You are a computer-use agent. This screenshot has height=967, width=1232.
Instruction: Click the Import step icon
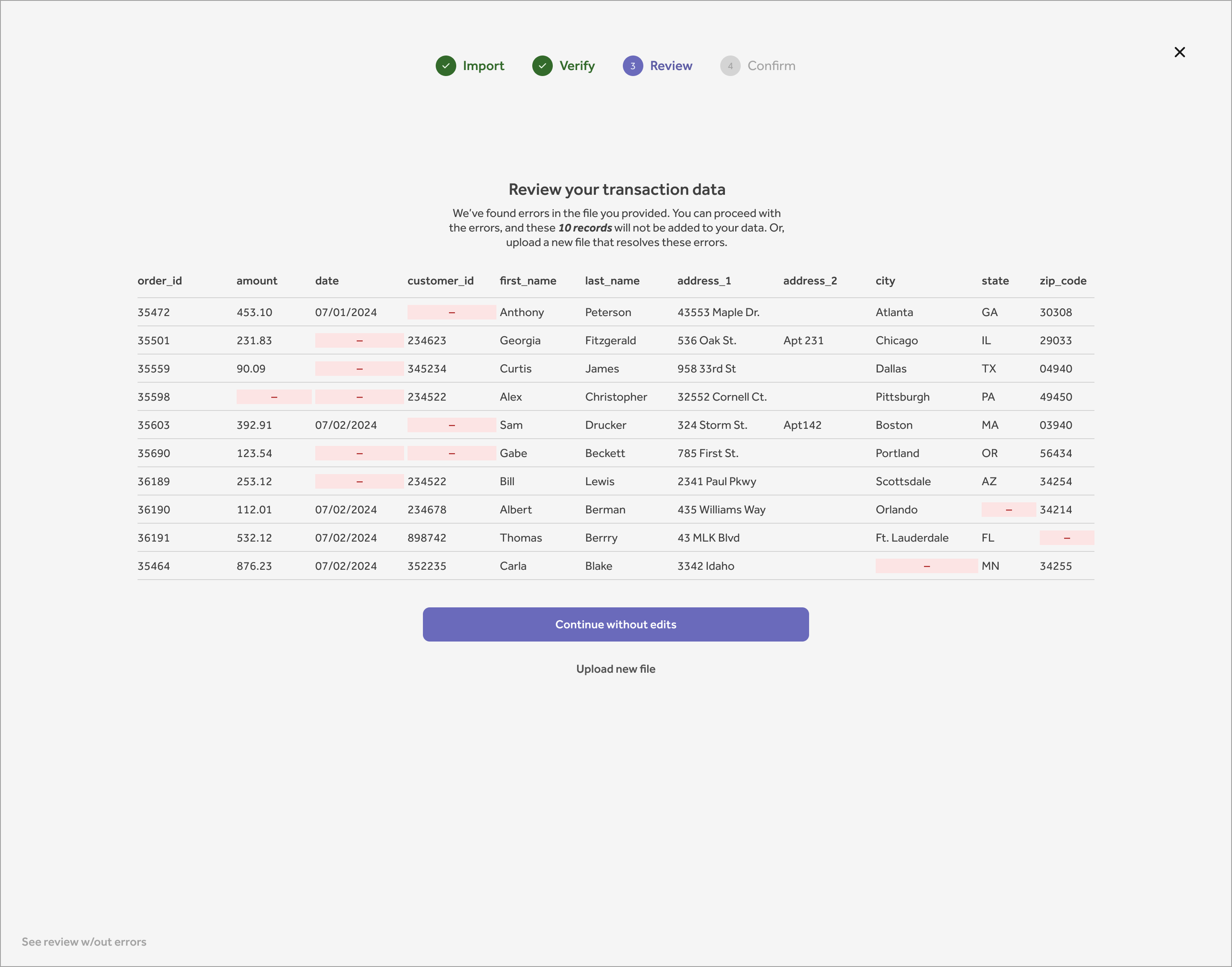[447, 65]
